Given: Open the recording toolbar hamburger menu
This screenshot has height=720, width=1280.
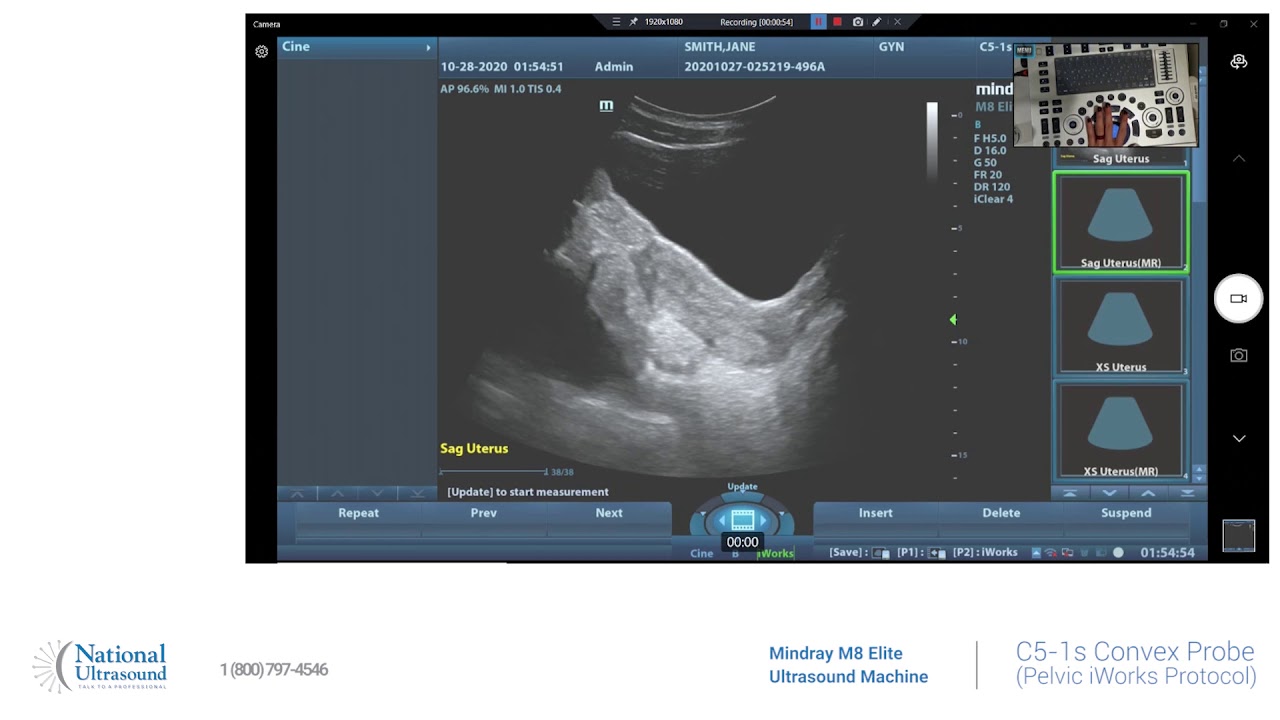Looking at the screenshot, I should [616, 22].
